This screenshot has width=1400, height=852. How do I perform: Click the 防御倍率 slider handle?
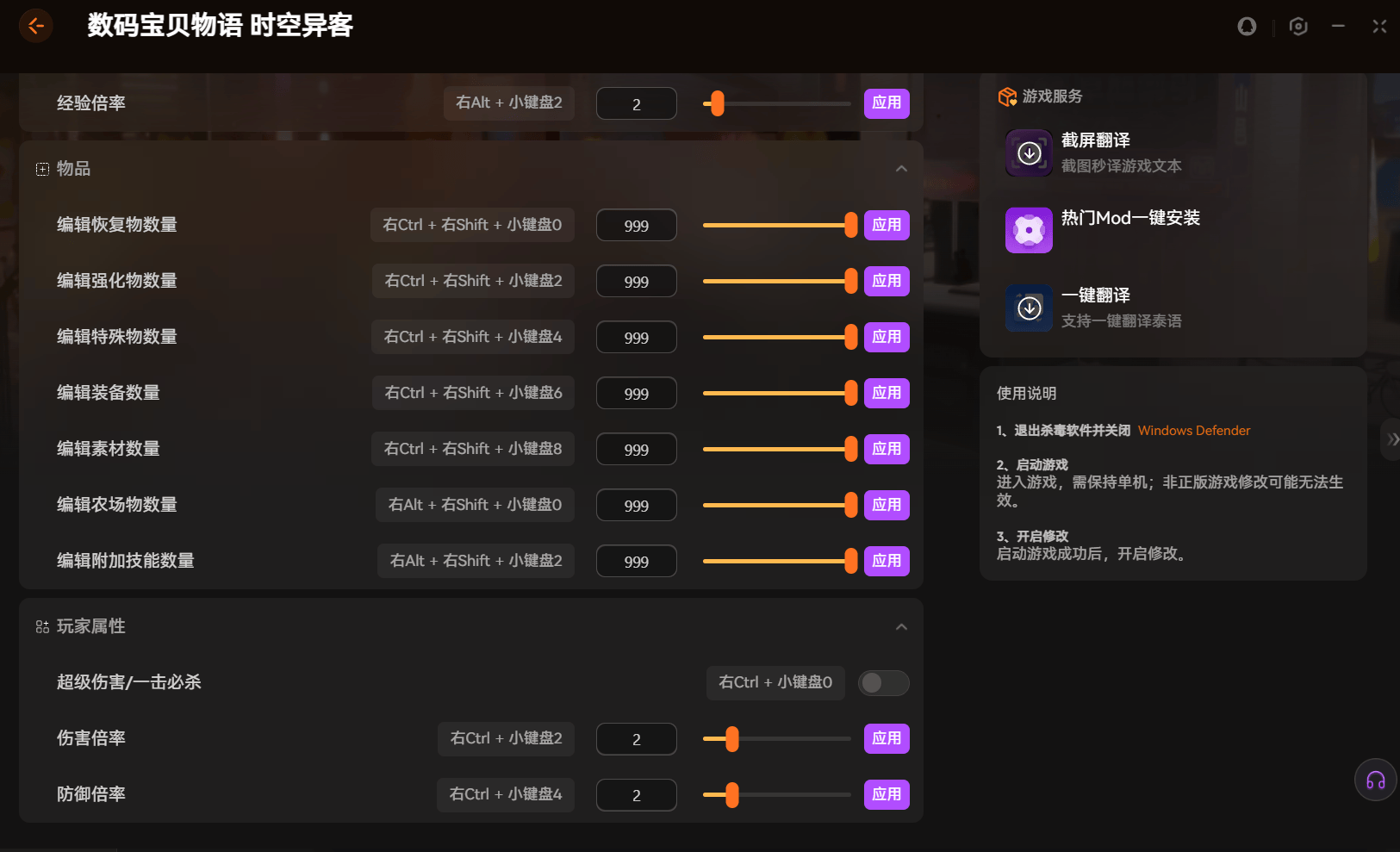tap(732, 794)
